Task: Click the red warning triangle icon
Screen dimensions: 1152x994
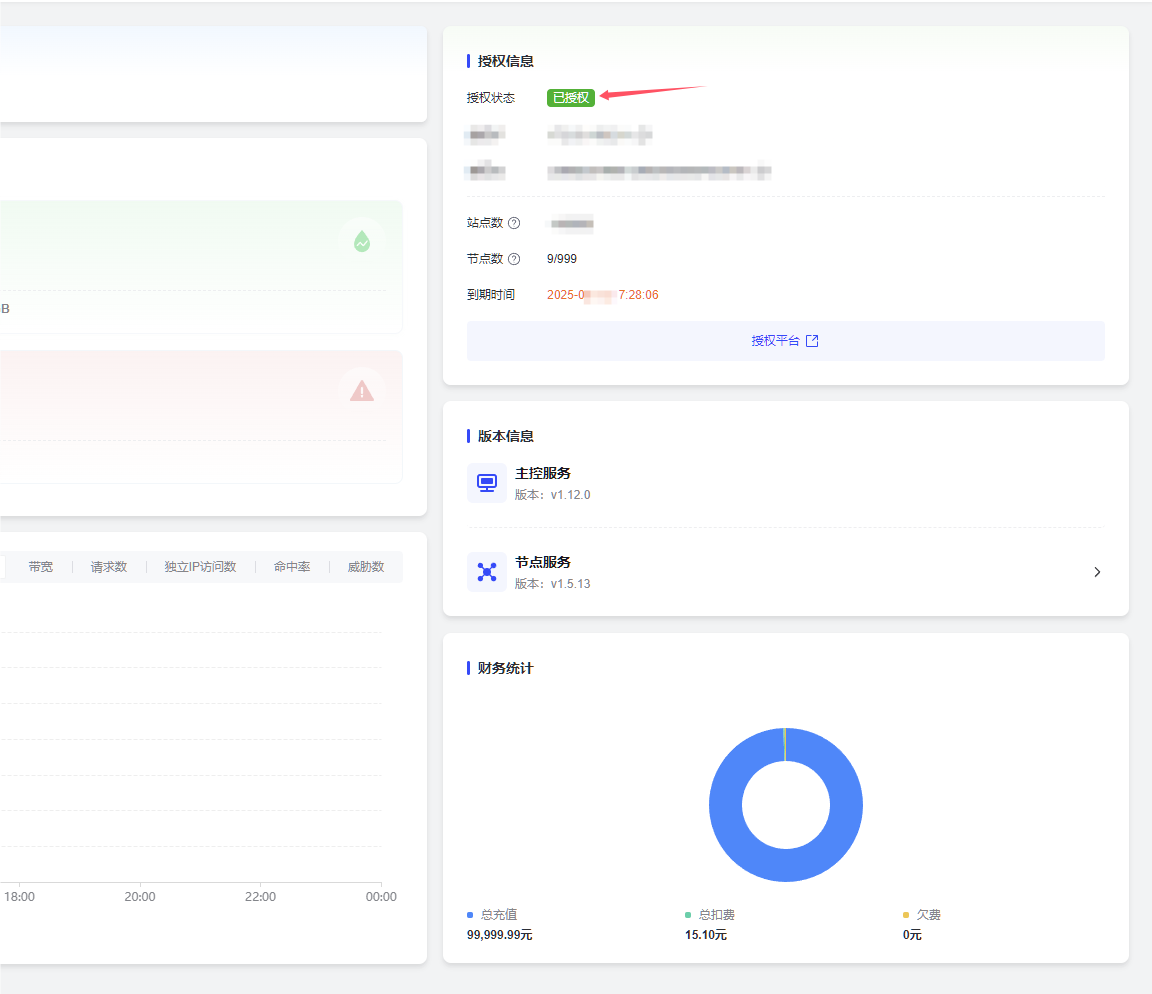Action: pyautogui.click(x=361, y=391)
